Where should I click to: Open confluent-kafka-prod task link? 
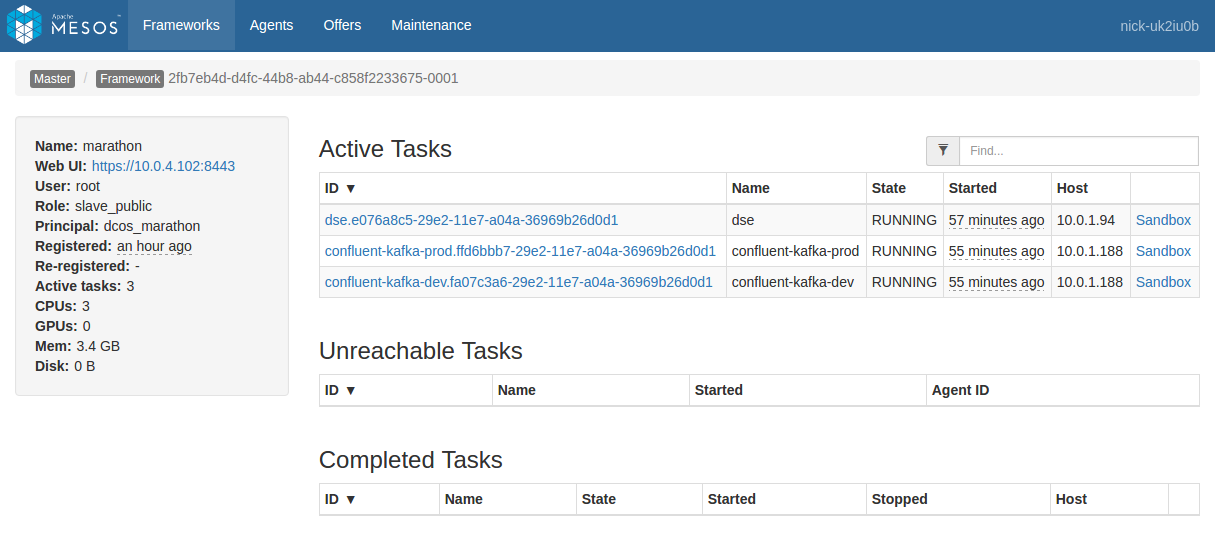point(520,251)
